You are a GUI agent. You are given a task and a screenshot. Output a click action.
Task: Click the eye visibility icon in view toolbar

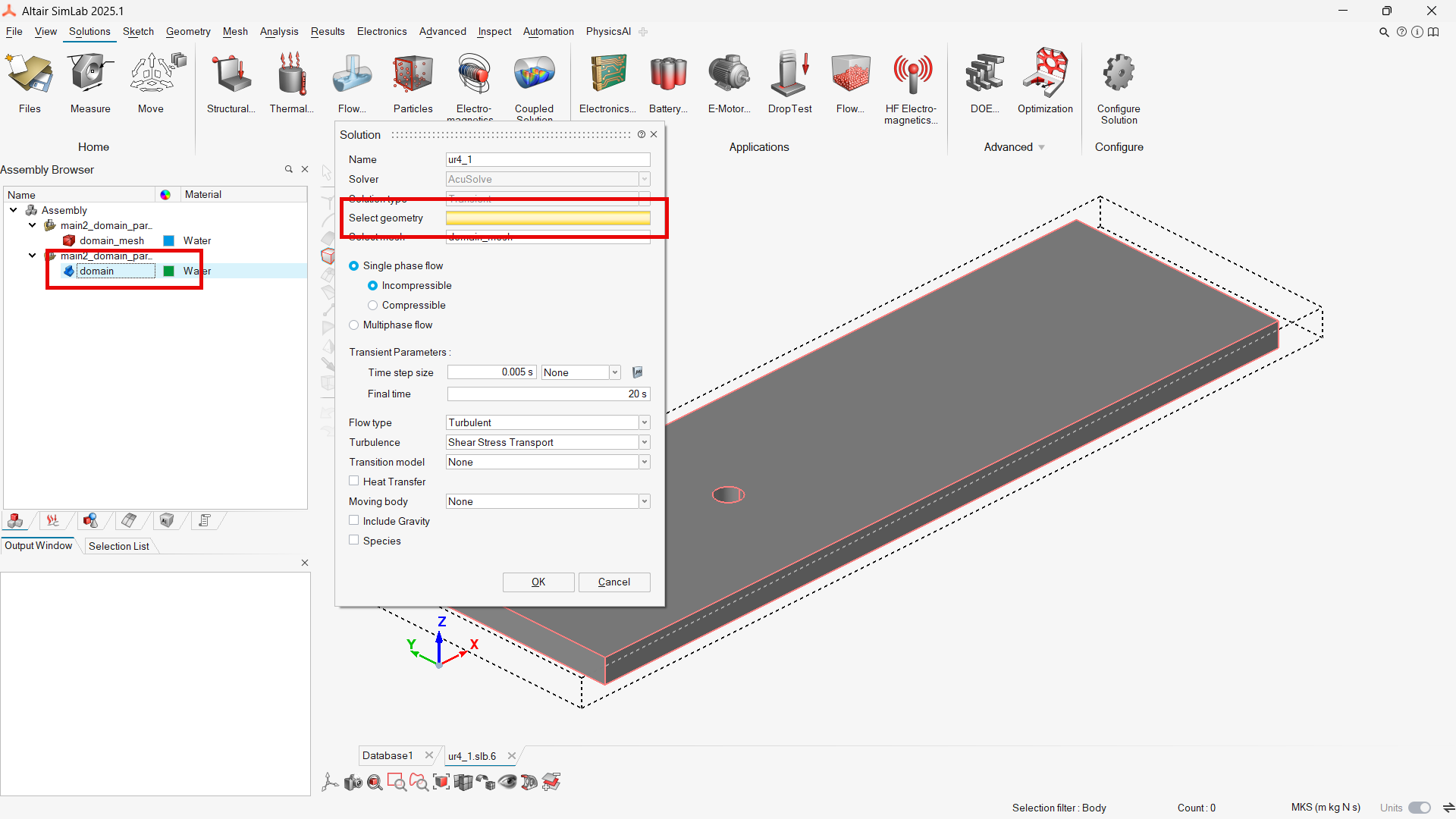coord(507,782)
